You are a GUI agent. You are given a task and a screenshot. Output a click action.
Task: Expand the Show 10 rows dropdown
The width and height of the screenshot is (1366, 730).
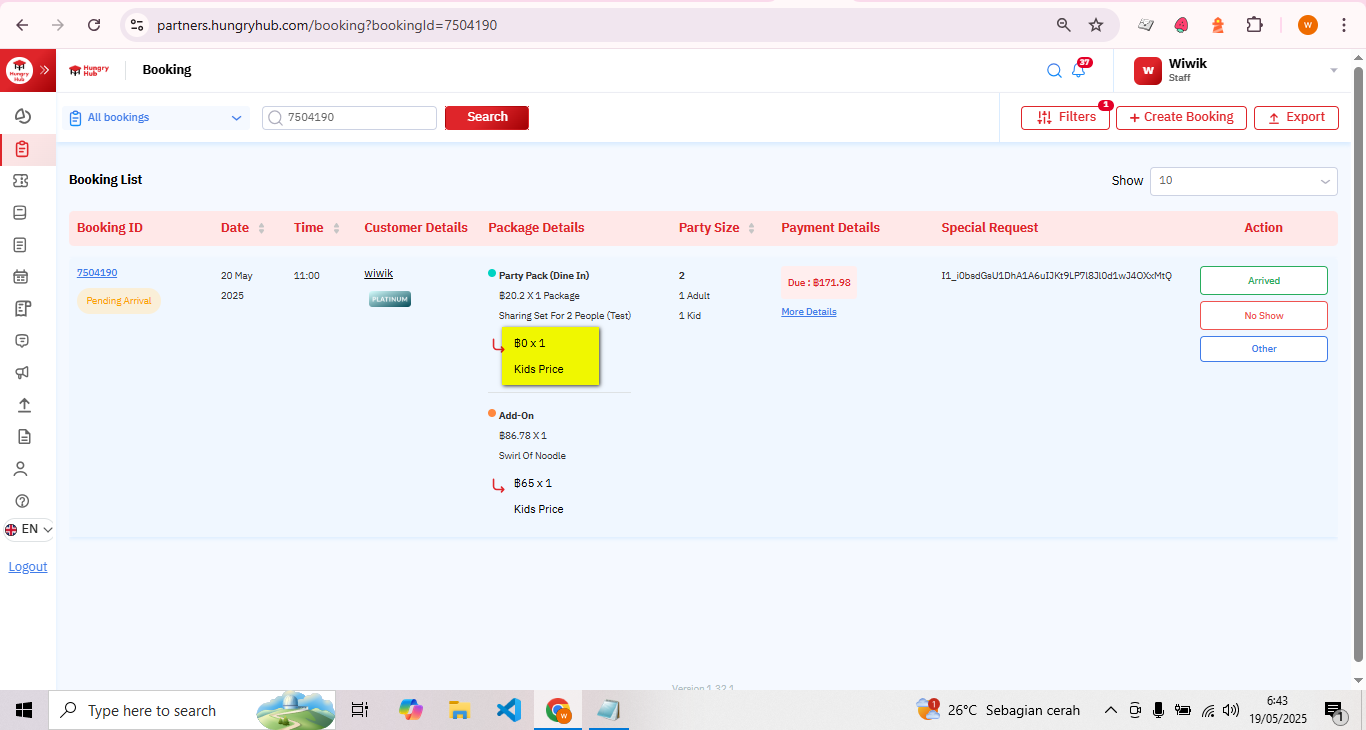[1243, 181]
